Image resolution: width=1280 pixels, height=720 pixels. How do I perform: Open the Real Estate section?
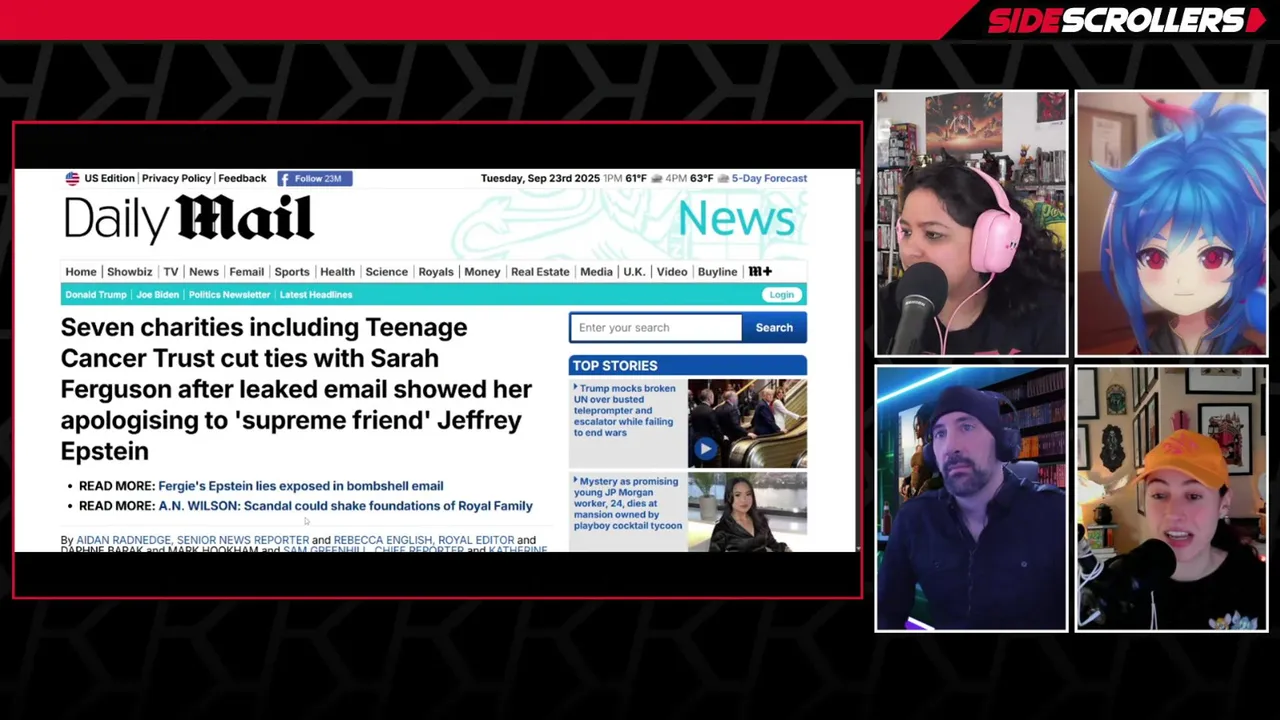(x=540, y=272)
